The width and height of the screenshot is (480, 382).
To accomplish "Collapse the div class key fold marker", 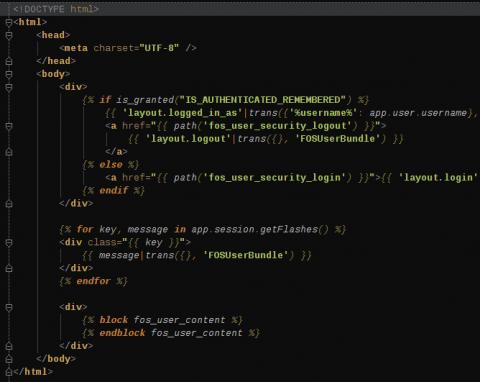I will 9,243.
